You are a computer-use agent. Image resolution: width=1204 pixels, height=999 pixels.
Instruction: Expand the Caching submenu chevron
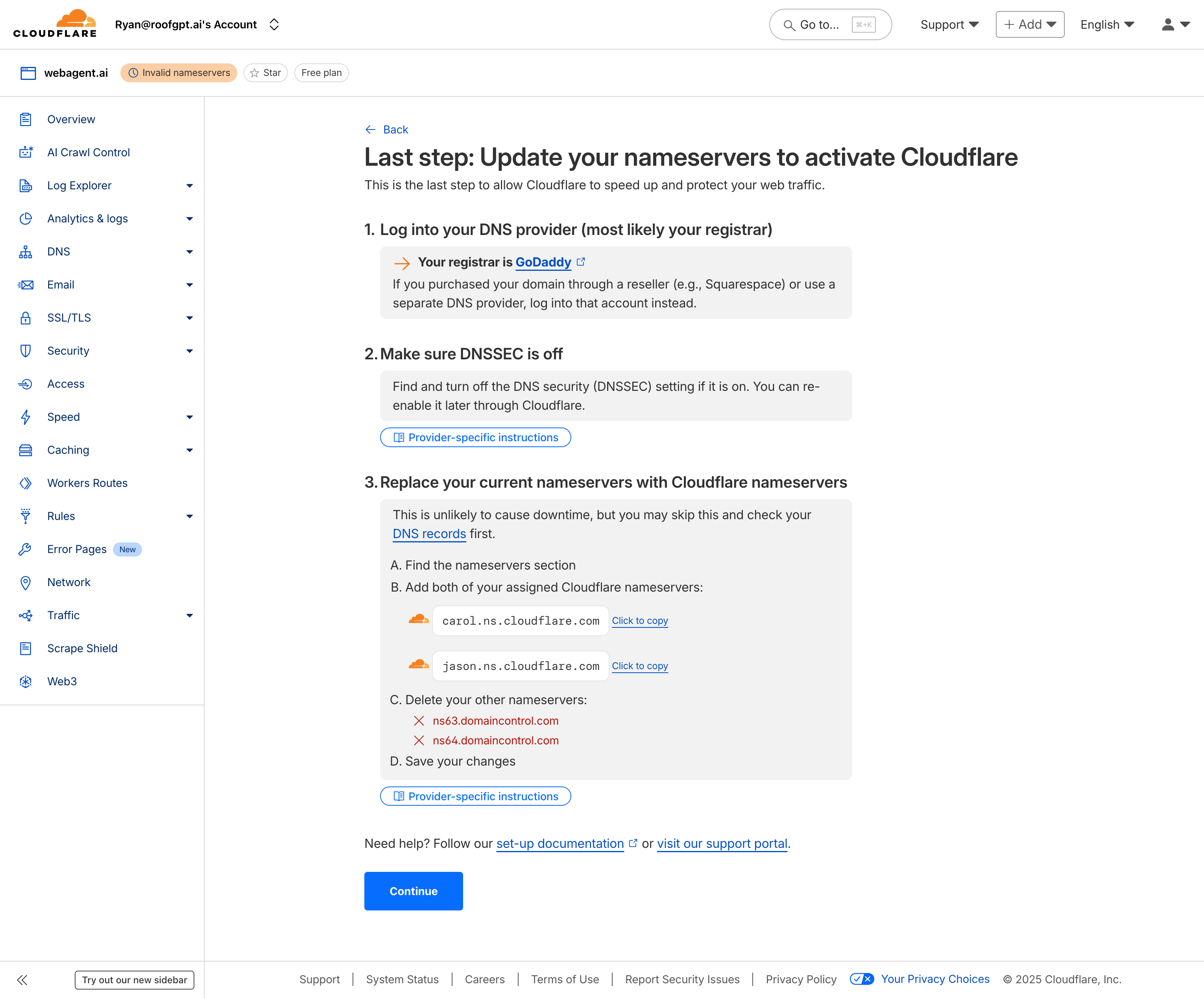189,450
